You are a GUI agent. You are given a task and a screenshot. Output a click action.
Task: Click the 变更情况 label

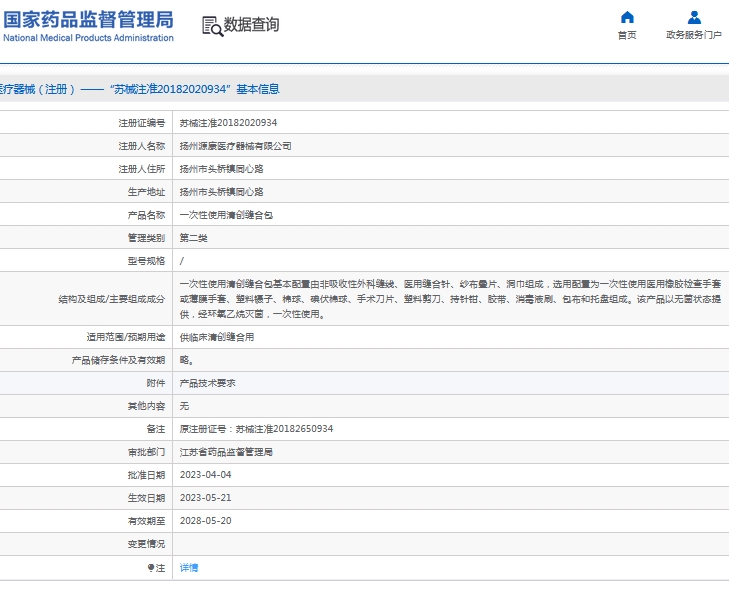click(x=146, y=544)
